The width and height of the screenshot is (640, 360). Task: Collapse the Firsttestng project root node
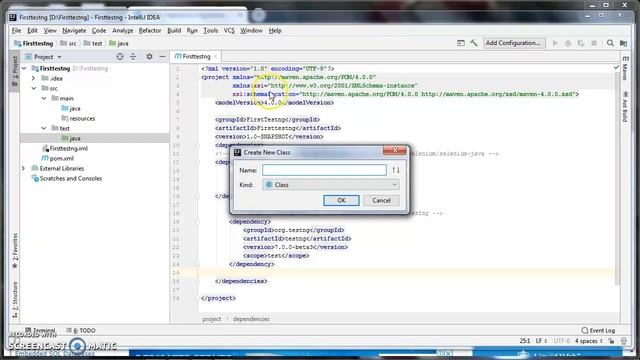click(24, 68)
